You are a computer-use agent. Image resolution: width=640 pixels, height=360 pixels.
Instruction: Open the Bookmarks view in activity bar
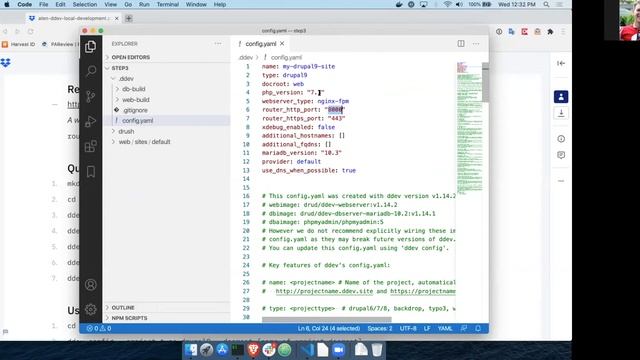coord(91,171)
